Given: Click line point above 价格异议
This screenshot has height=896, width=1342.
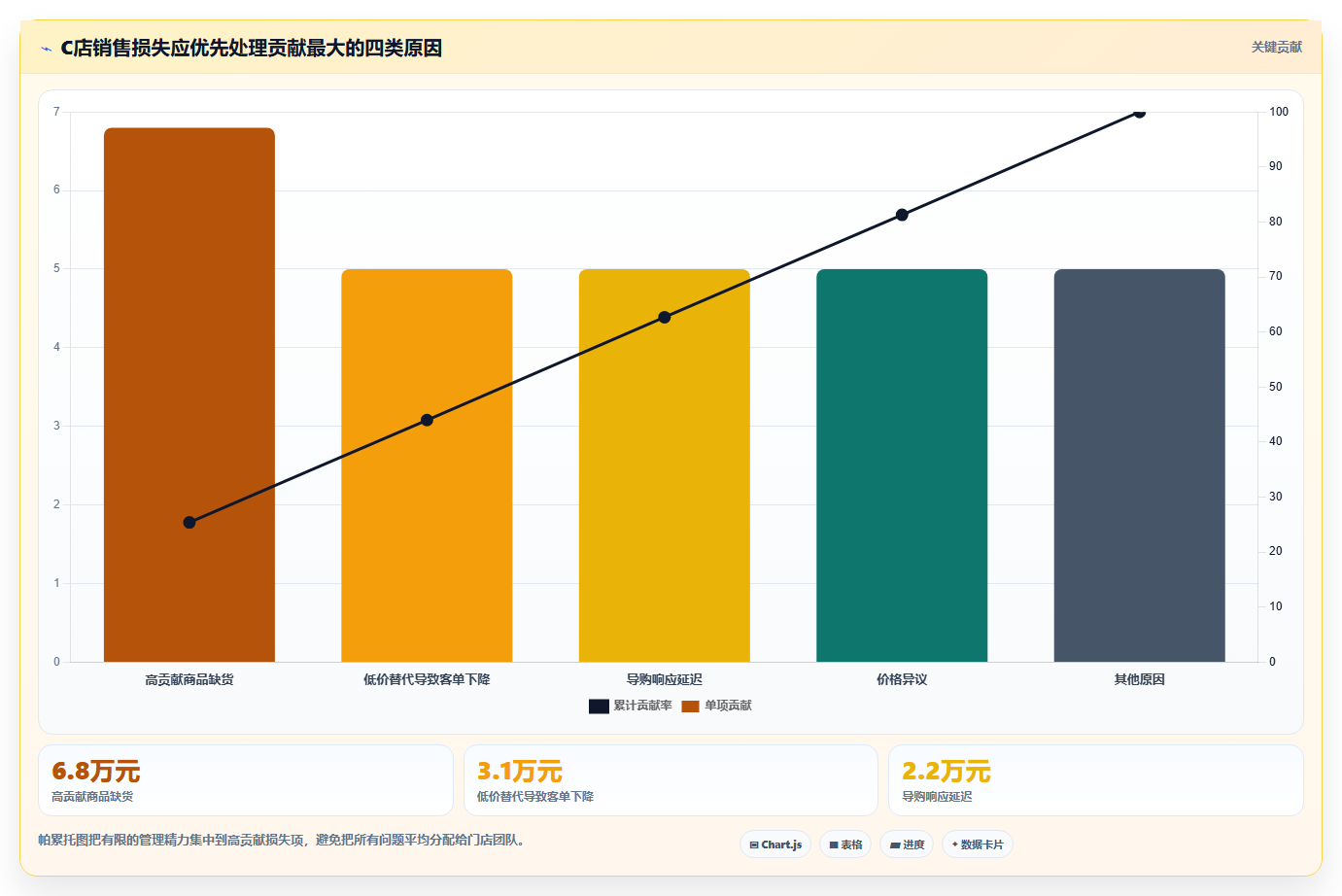Looking at the screenshot, I should [x=902, y=215].
